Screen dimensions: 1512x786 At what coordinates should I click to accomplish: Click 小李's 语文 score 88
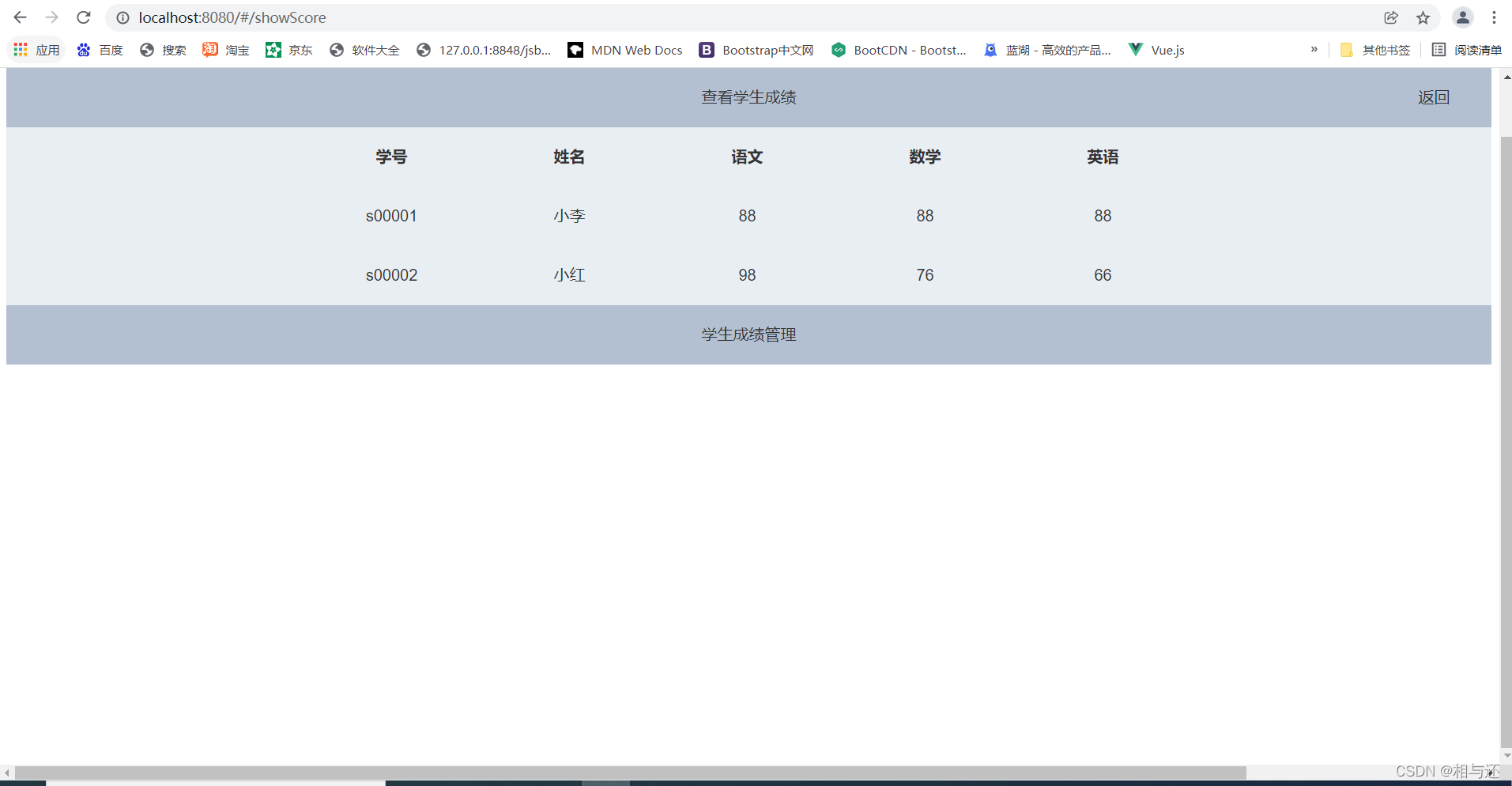pyautogui.click(x=747, y=216)
